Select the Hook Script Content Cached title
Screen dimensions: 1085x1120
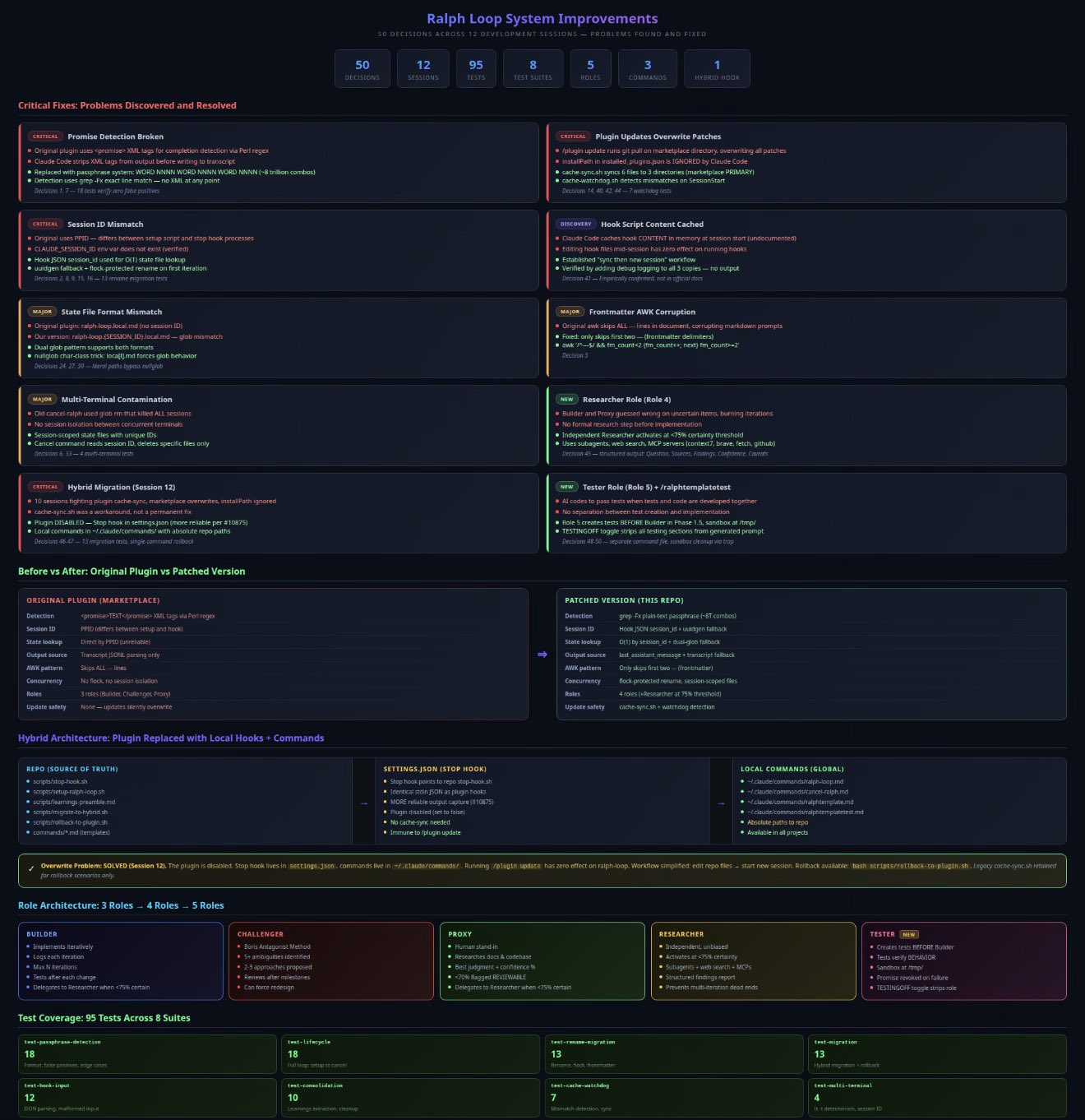click(x=652, y=224)
